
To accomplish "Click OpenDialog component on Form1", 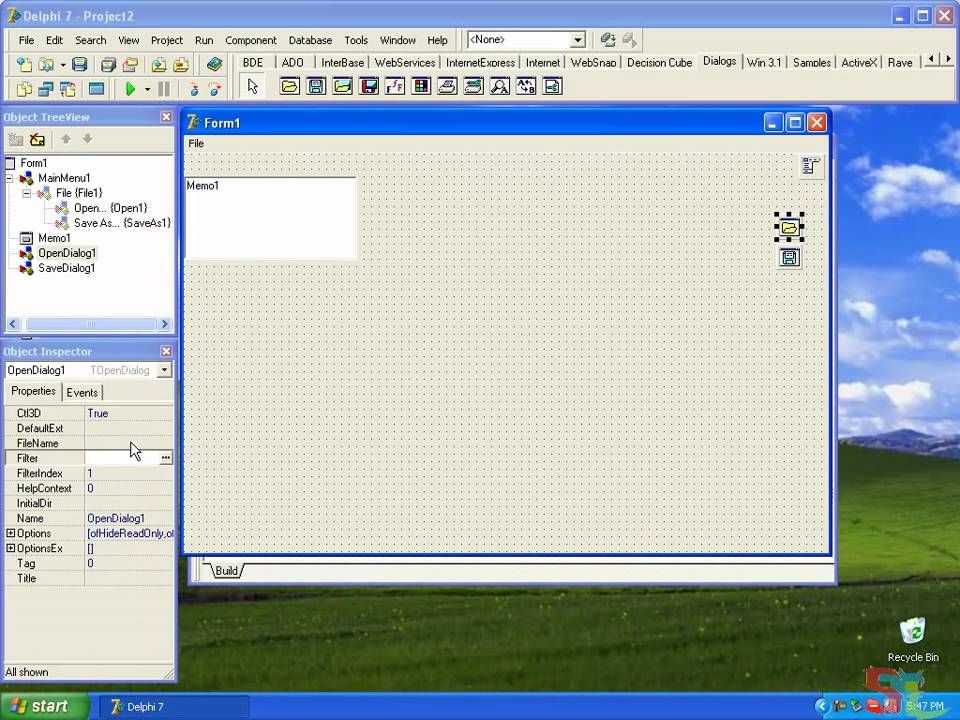I will click(790, 228).
